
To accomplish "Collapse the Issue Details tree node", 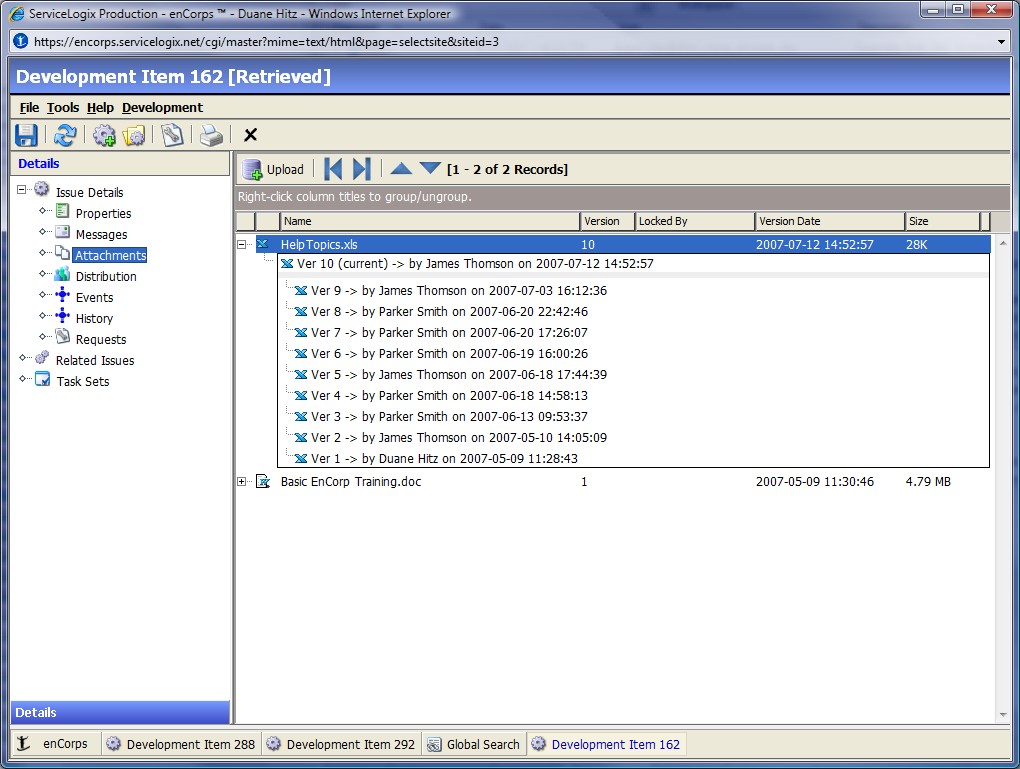I will tap(21, 190).
